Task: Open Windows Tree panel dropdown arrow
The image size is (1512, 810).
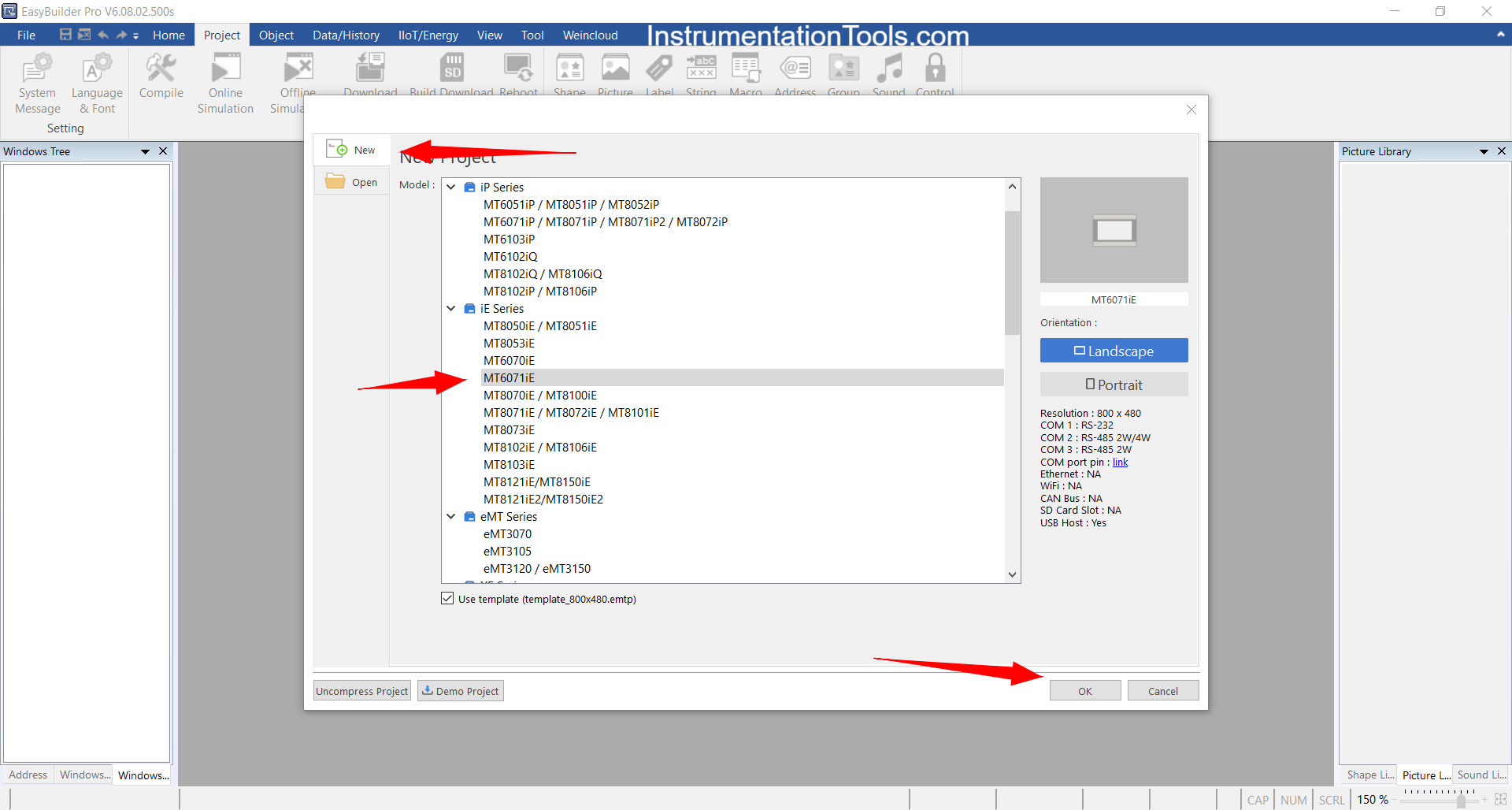Action: click(x=145, y=151)
